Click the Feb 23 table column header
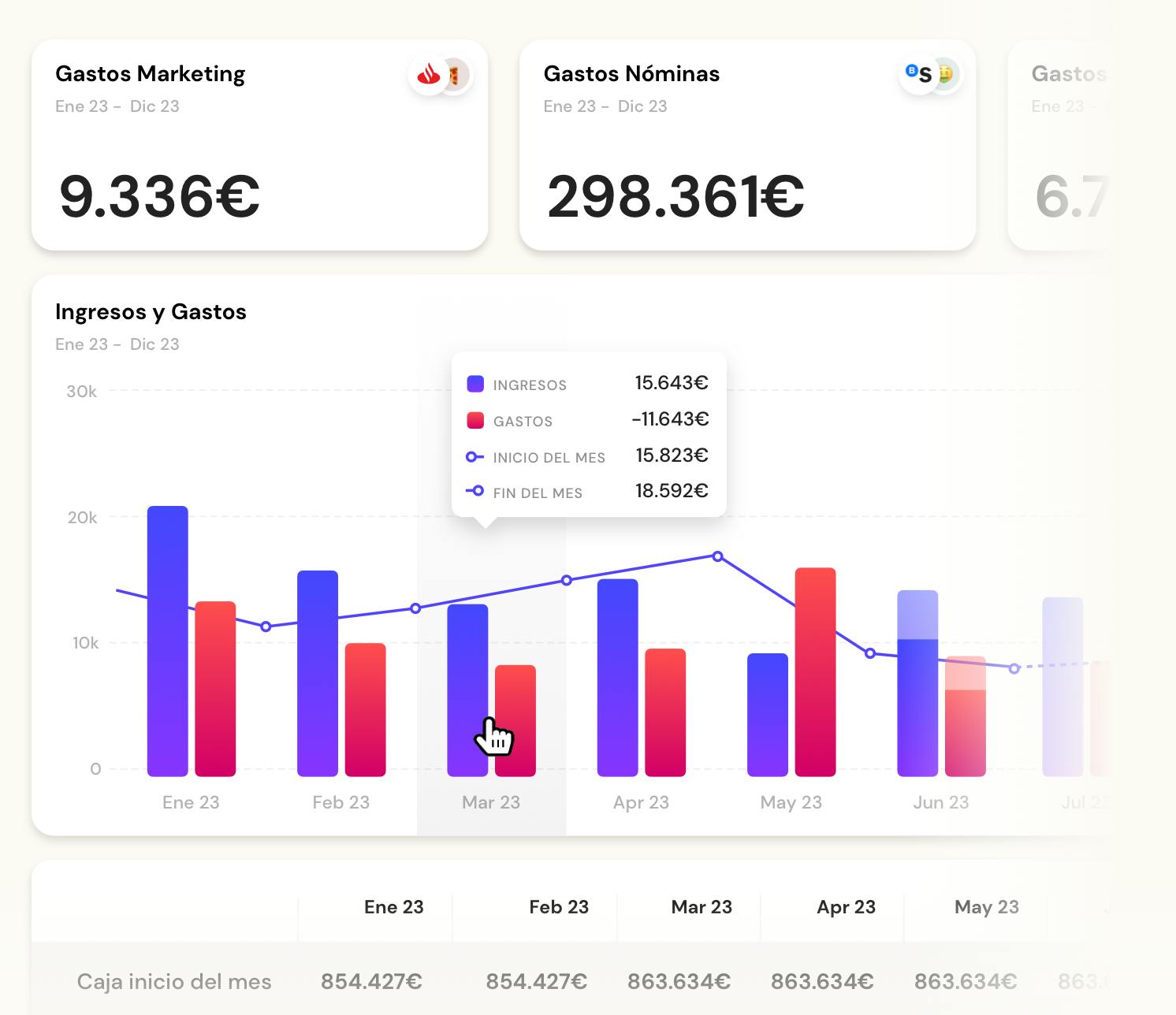1176x1015 pixels. pyautogui.click(x=559, y=907)
